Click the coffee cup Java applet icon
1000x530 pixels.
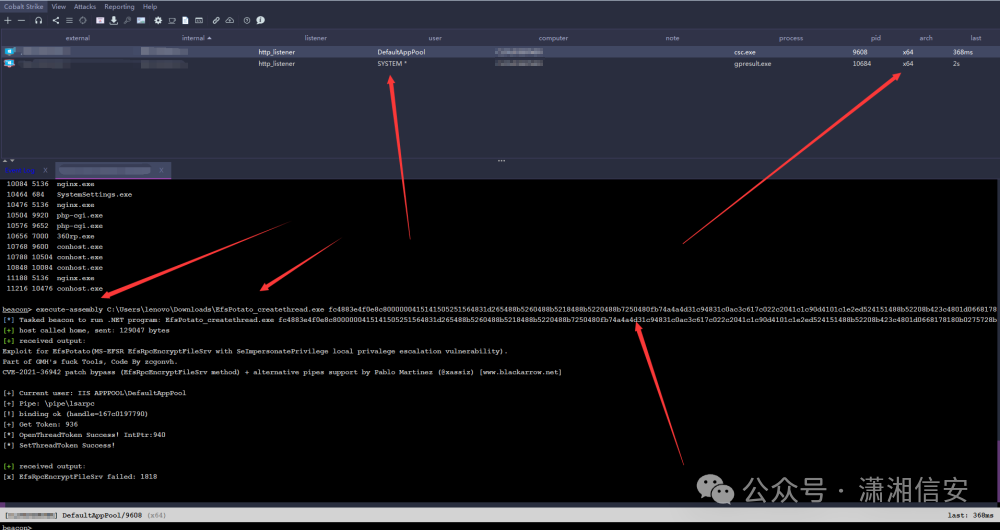pos(172,20)
